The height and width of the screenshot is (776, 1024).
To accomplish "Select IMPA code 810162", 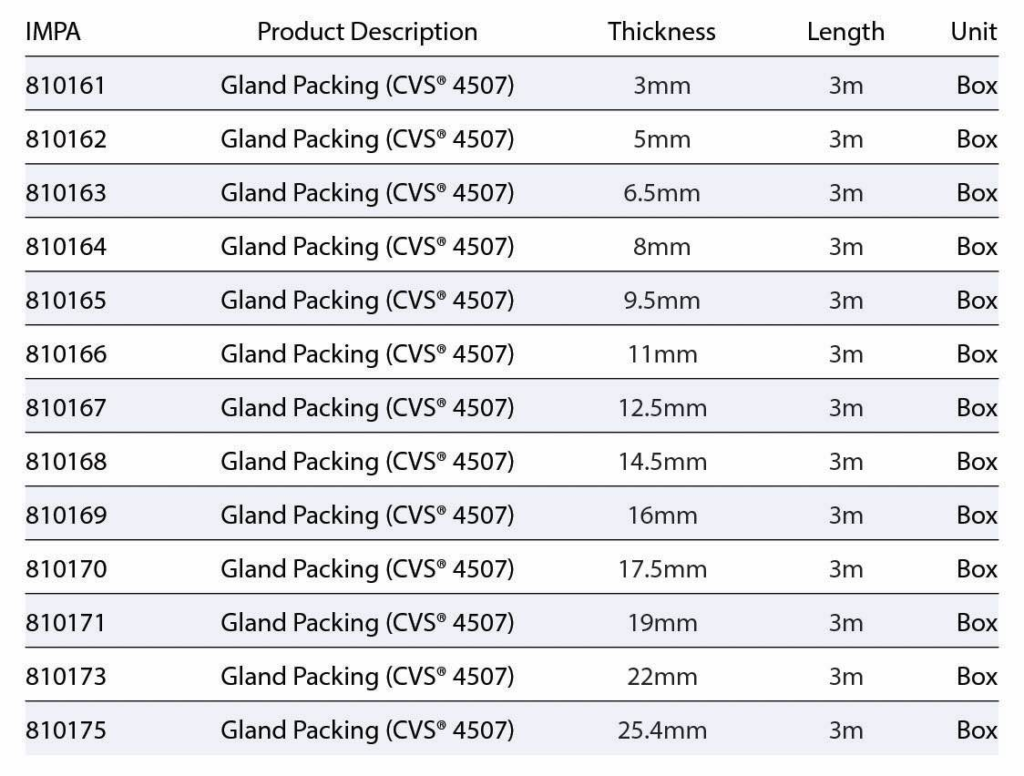I will (65, 139).
